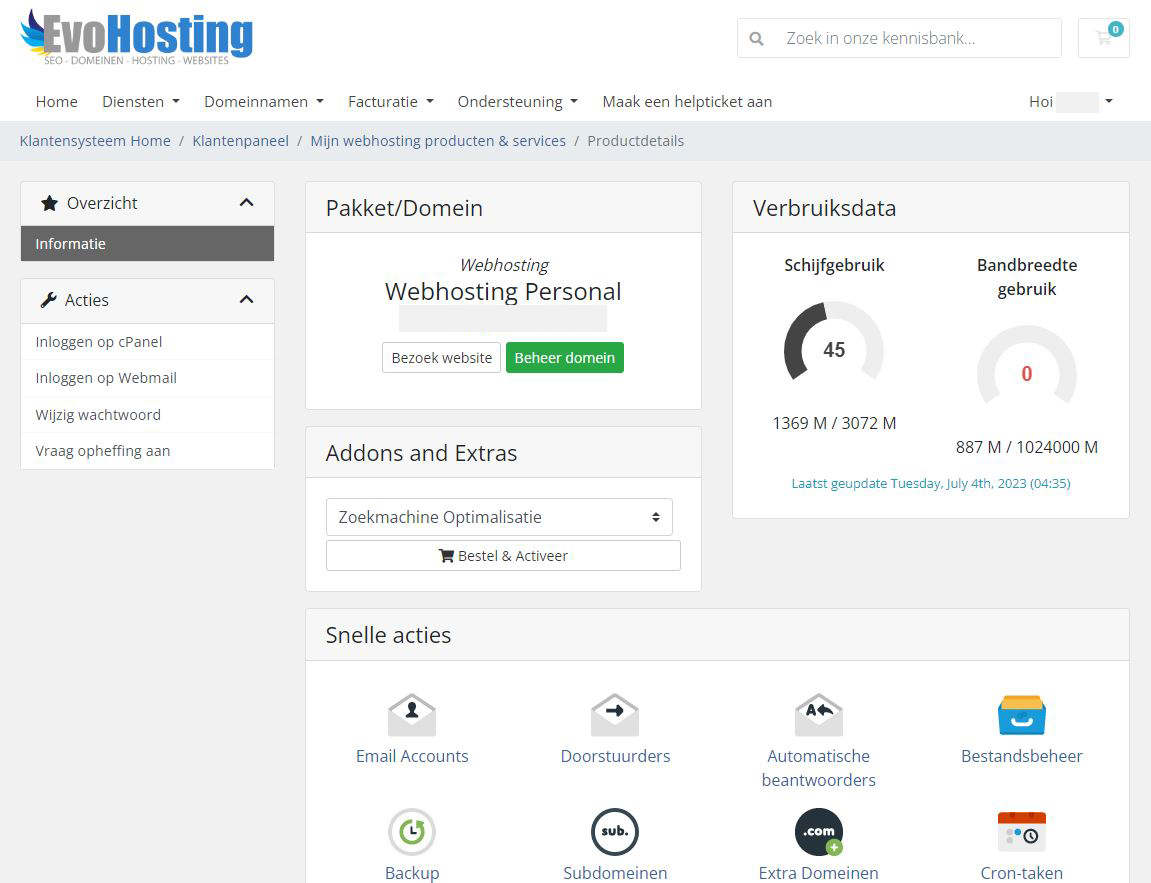Collapse the Overzicht panel
1151x883 pixels.
click(x=246, y=203)
